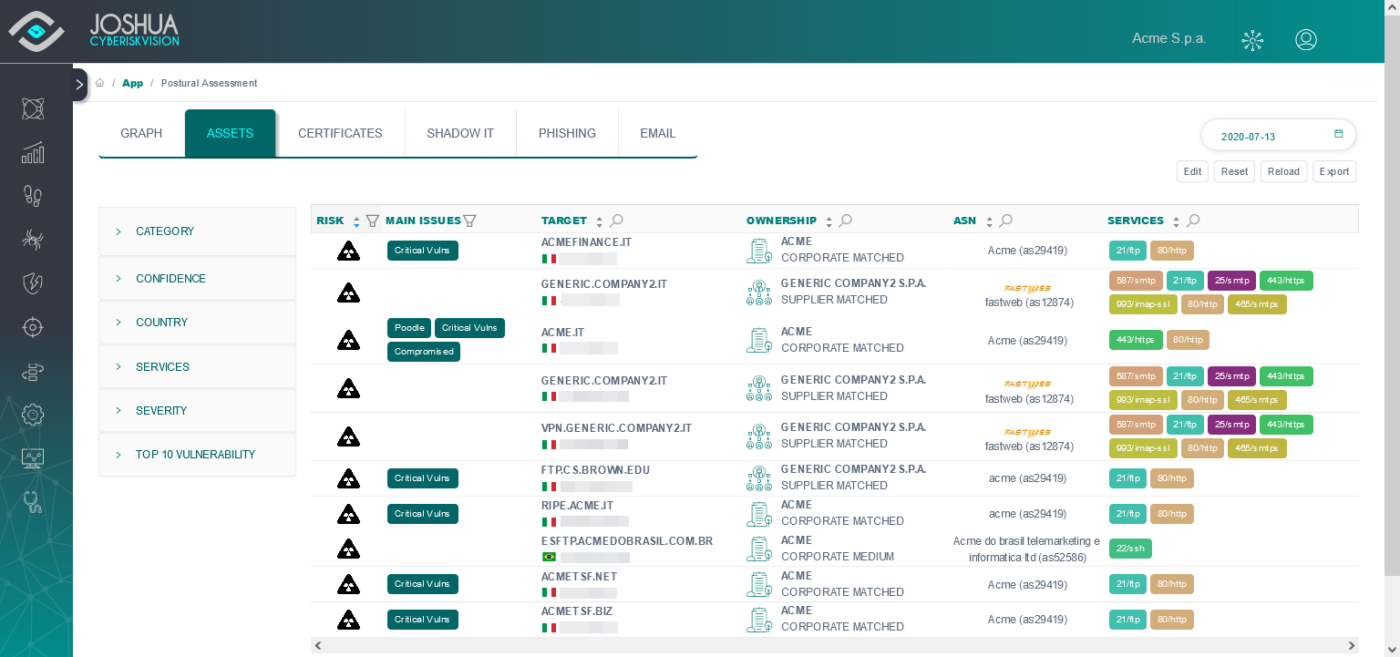The height and width of the screenshot is (657, 1400).
Task: Click the Joshua CyberiskVision logo
Action: (x=94, y=31)
